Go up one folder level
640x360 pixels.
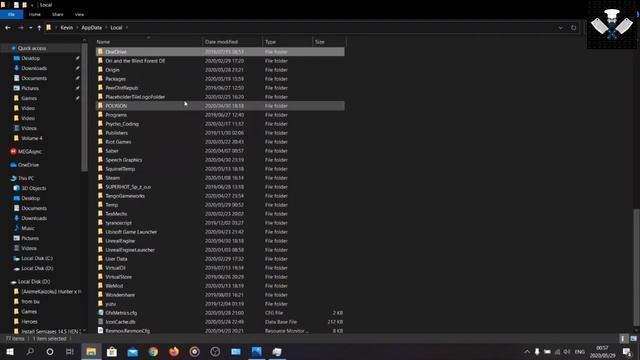click(39, 28)
